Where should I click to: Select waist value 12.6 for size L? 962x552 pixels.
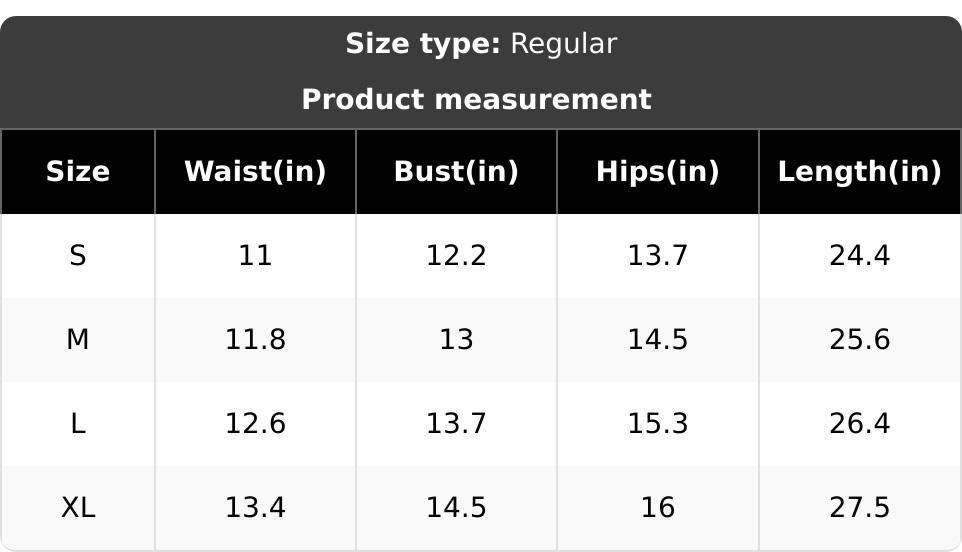click(255, 424)
